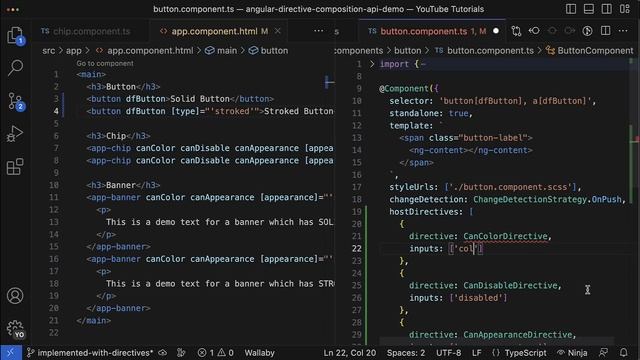Open Customize Layout icon in title bar
The height and width of the screenshot is (360, 640).
[x=624, y=9]
